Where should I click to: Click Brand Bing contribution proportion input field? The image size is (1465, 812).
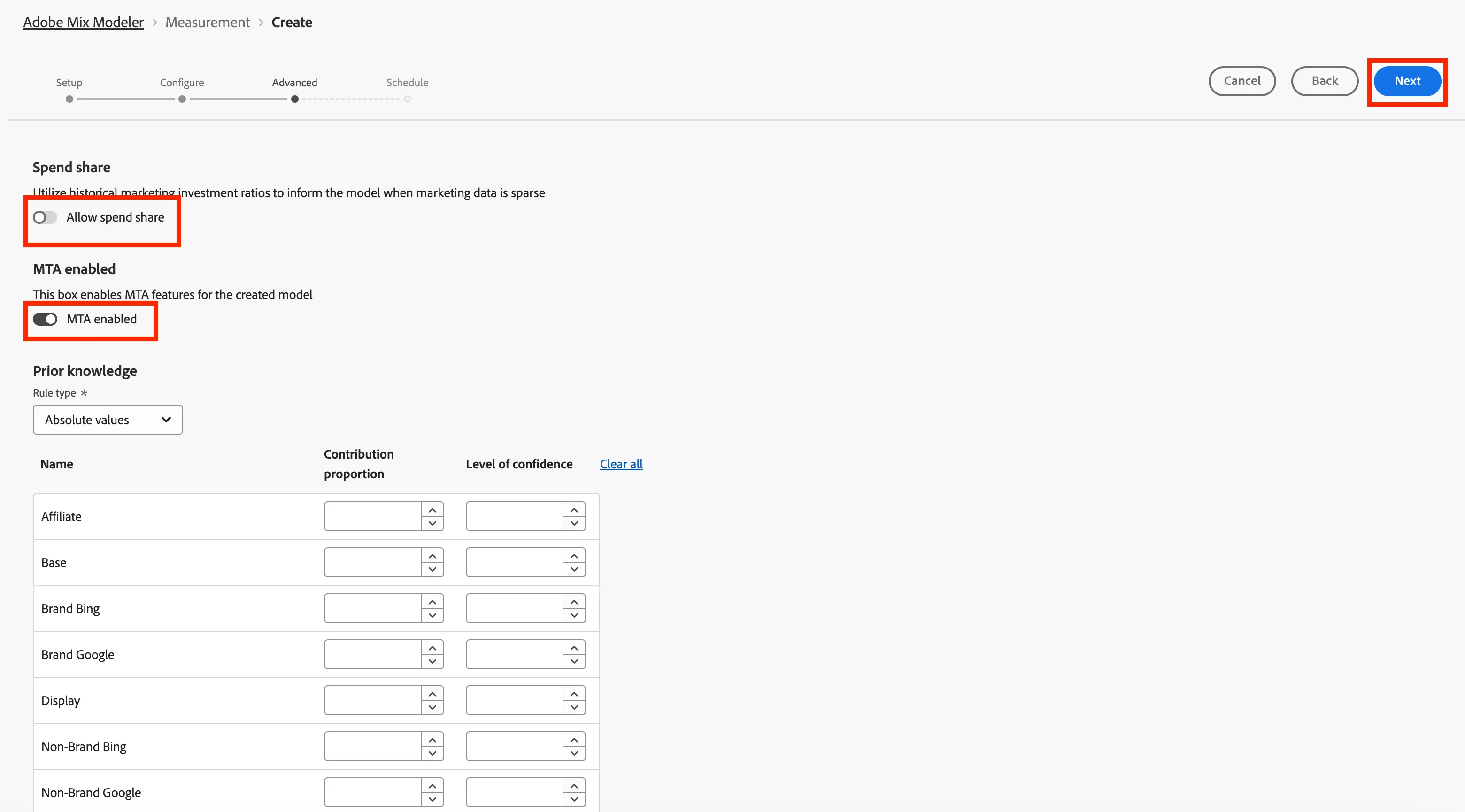[x=373, y=608]
